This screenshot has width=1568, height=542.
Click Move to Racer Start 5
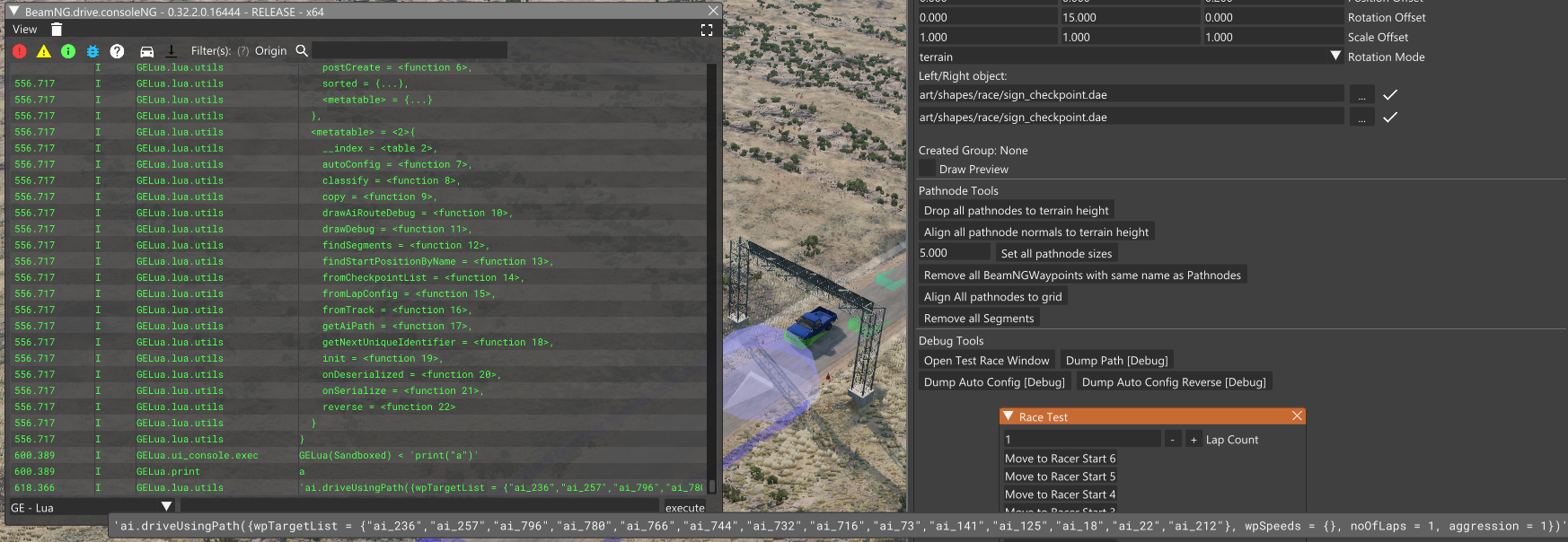1060,476
